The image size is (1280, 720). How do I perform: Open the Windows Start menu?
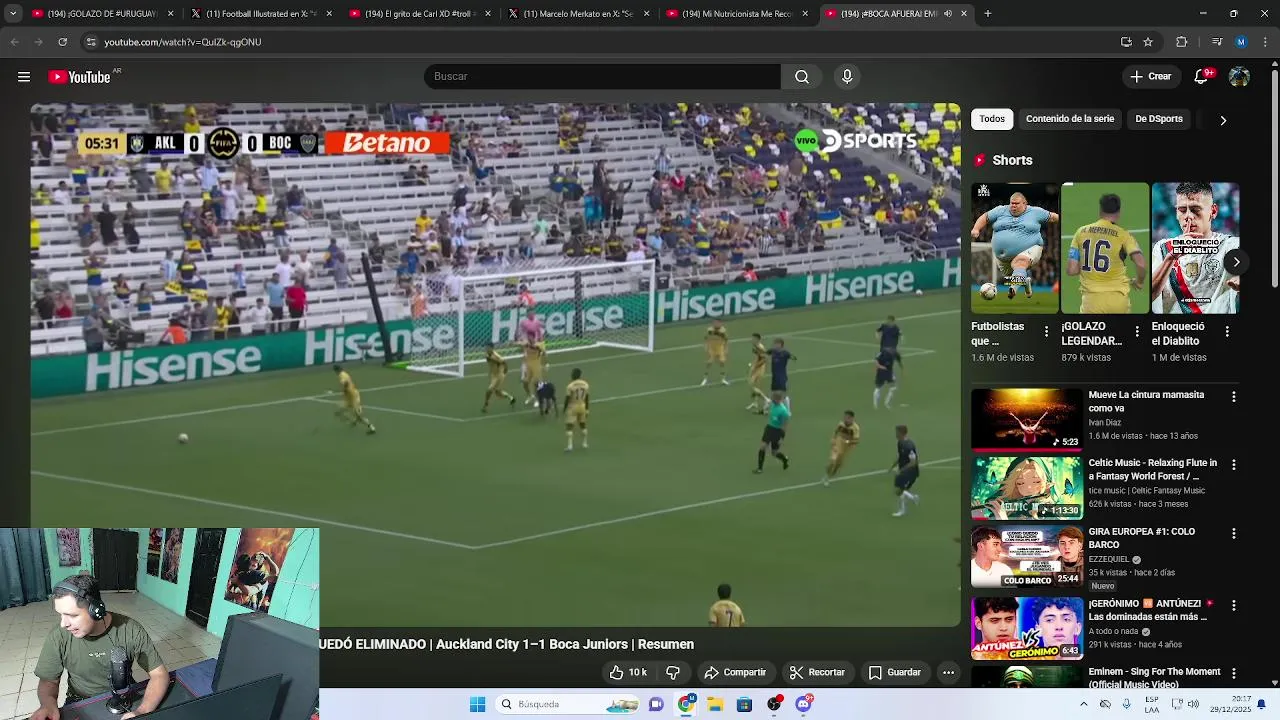coord(477,704)
